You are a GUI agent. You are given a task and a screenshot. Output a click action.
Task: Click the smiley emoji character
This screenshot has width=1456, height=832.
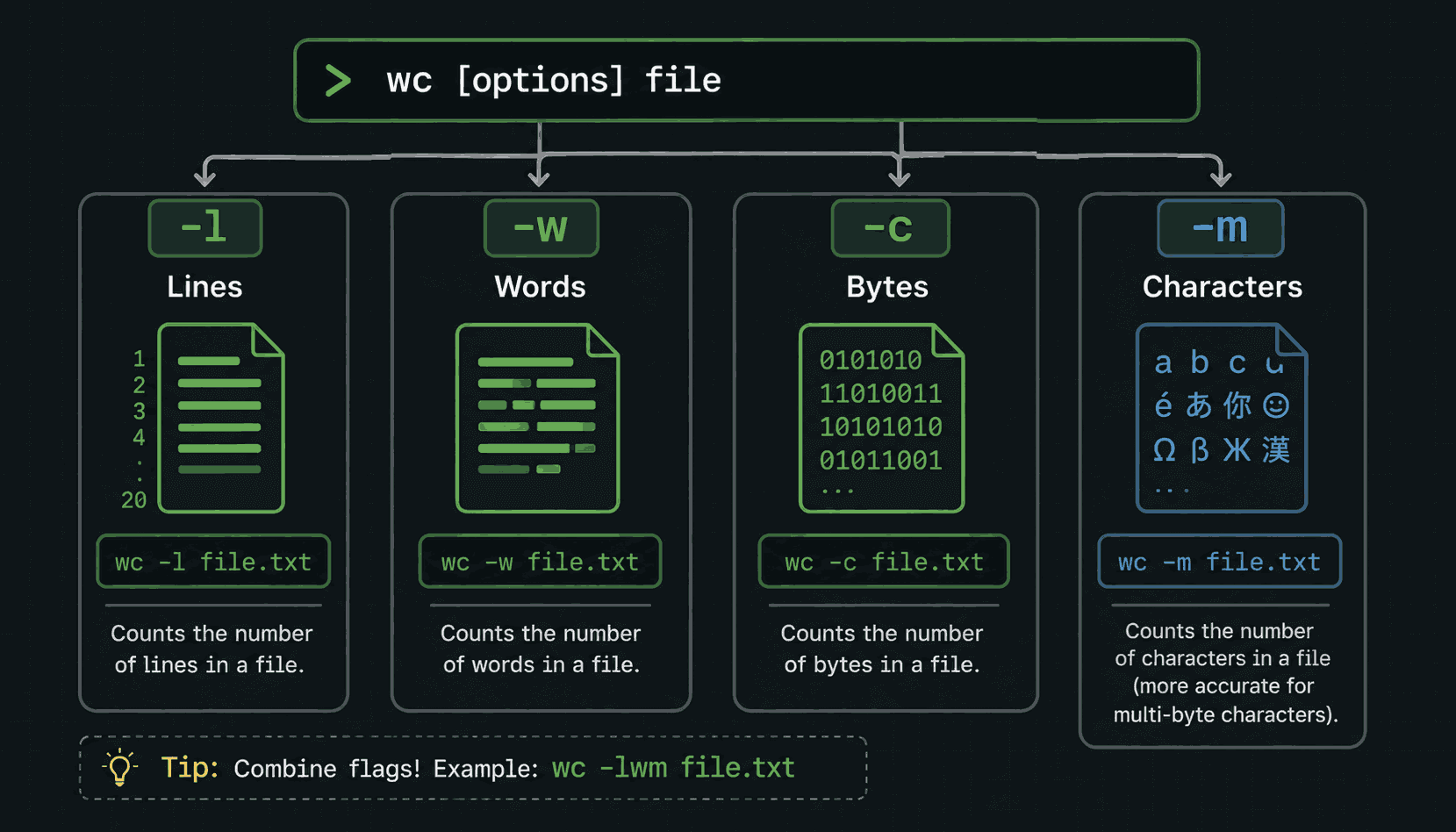pyautogui.click(x=1276, y=405)
